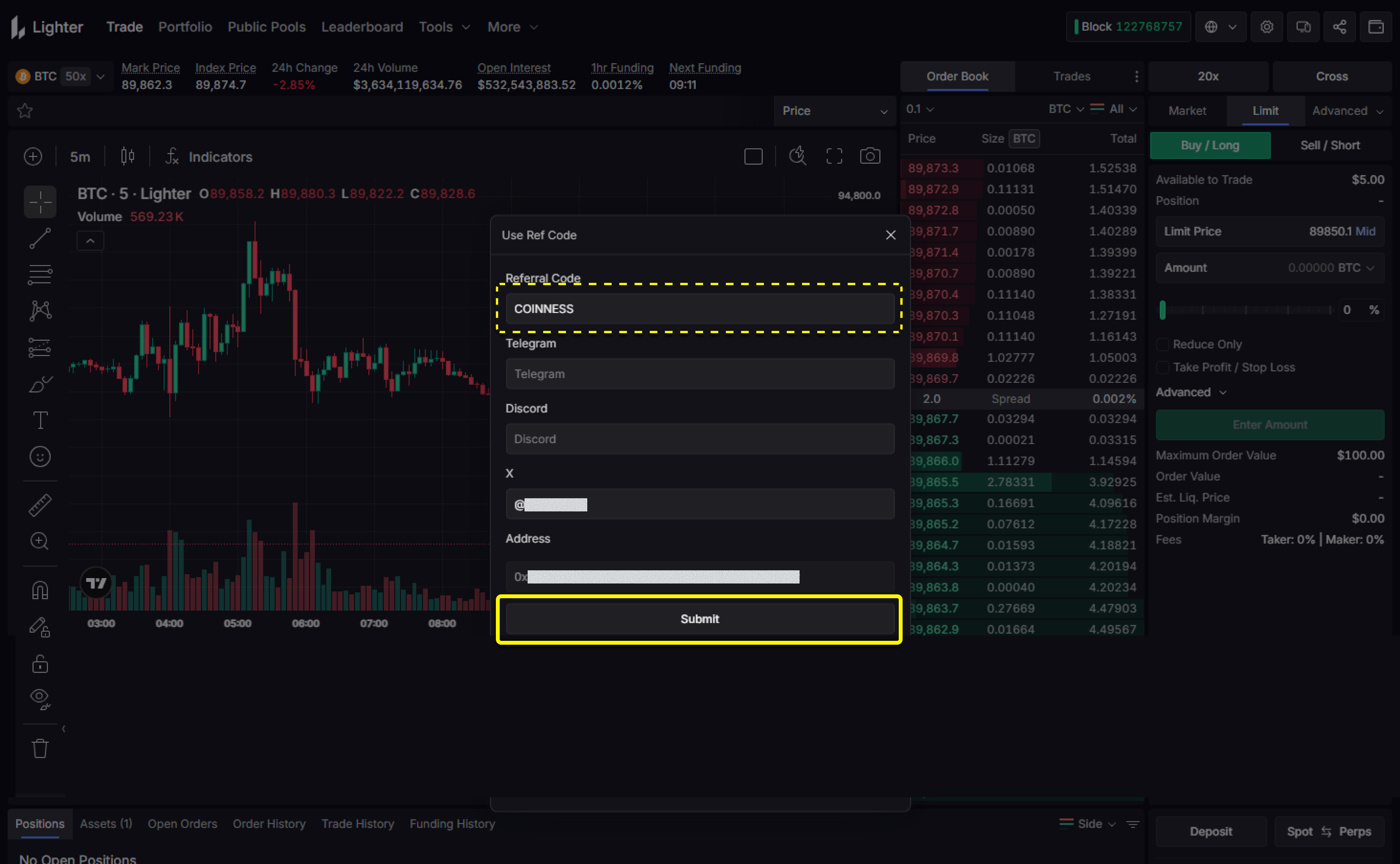This screenshot has width=1400, height=864.
Task: Select the trend line drawing tool
Action: (x=40, y=238)
